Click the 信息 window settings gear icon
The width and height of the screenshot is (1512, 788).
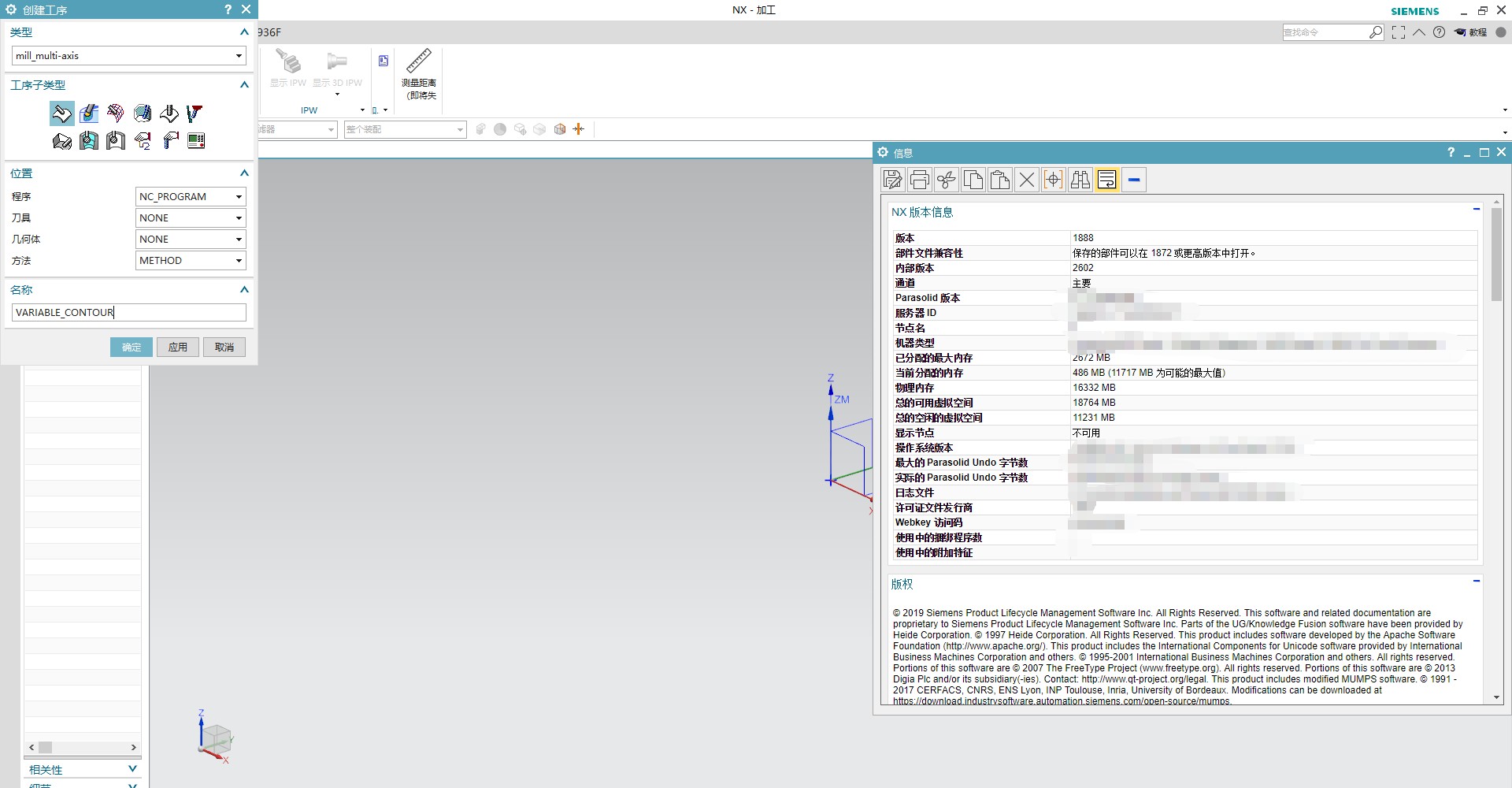click(883, 153)
